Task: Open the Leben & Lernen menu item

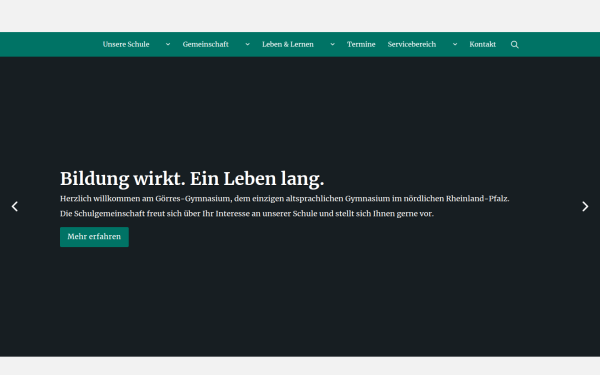Action: pyautogui.click(x=288, y=44)
